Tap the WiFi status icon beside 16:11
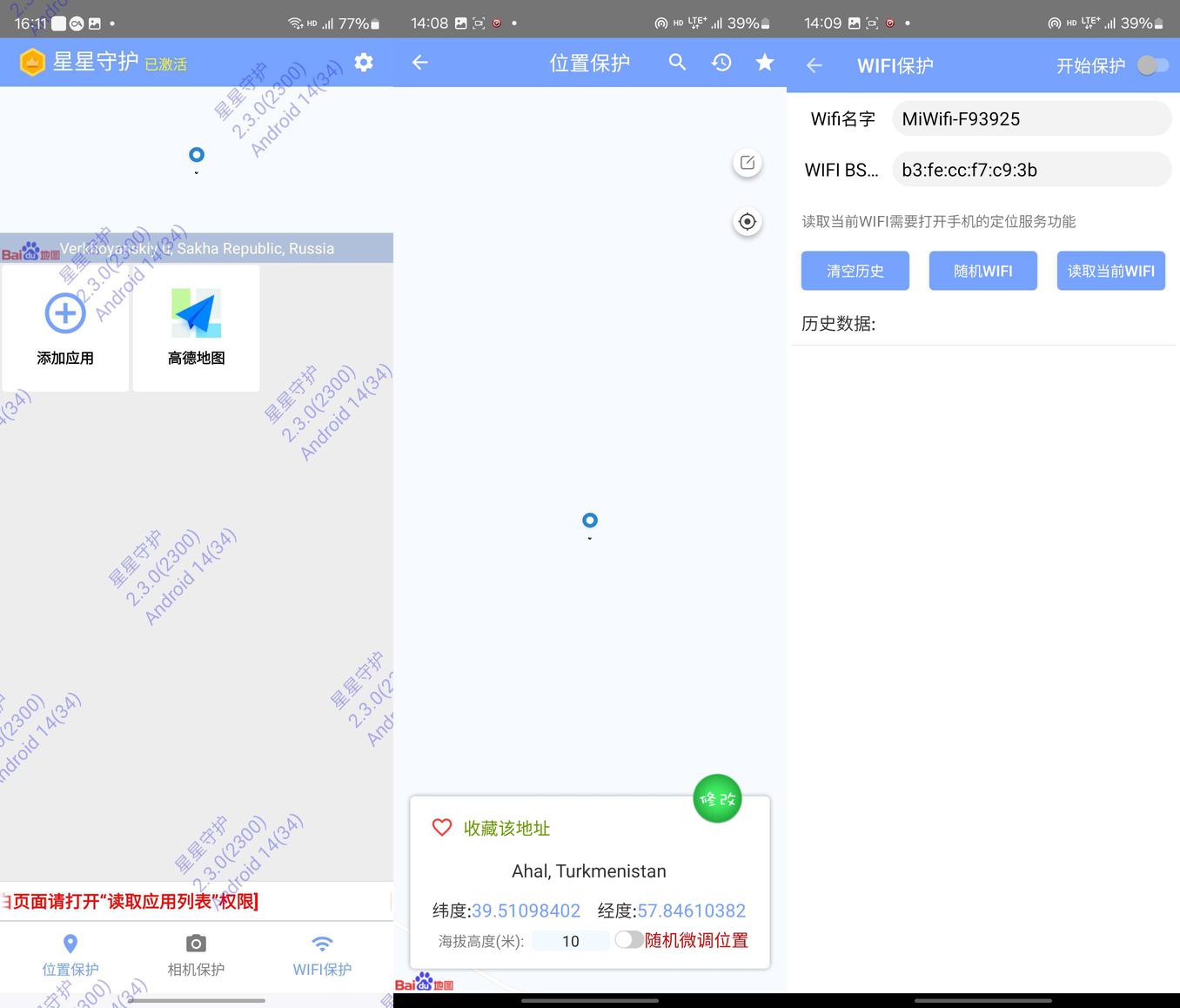Viewport: 1180px width, 1008px height. [296, 24]
